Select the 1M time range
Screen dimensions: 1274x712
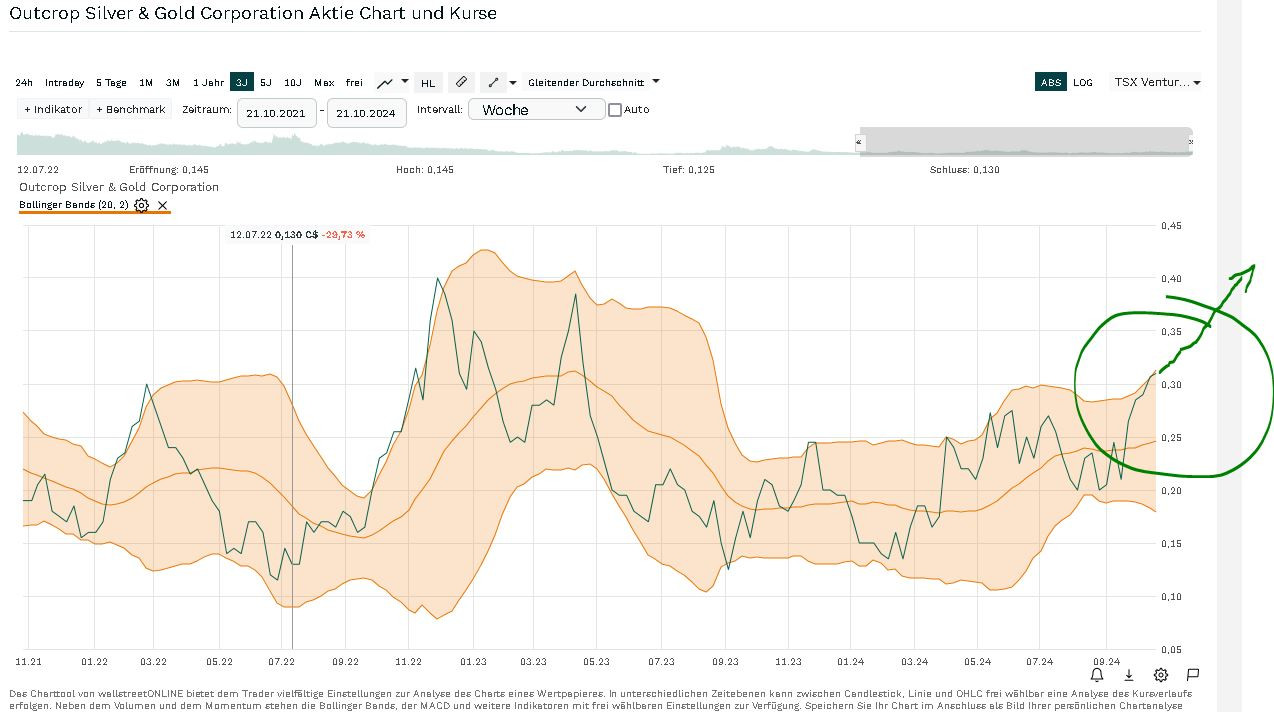click(x=146, y=82)
